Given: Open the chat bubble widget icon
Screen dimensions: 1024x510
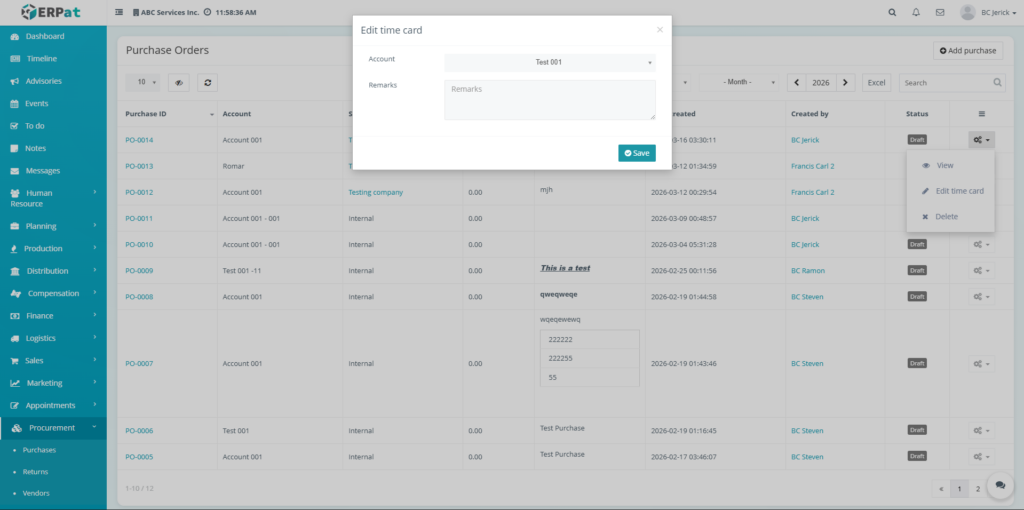Looking at the screenshot, I should pos(1000,485).
